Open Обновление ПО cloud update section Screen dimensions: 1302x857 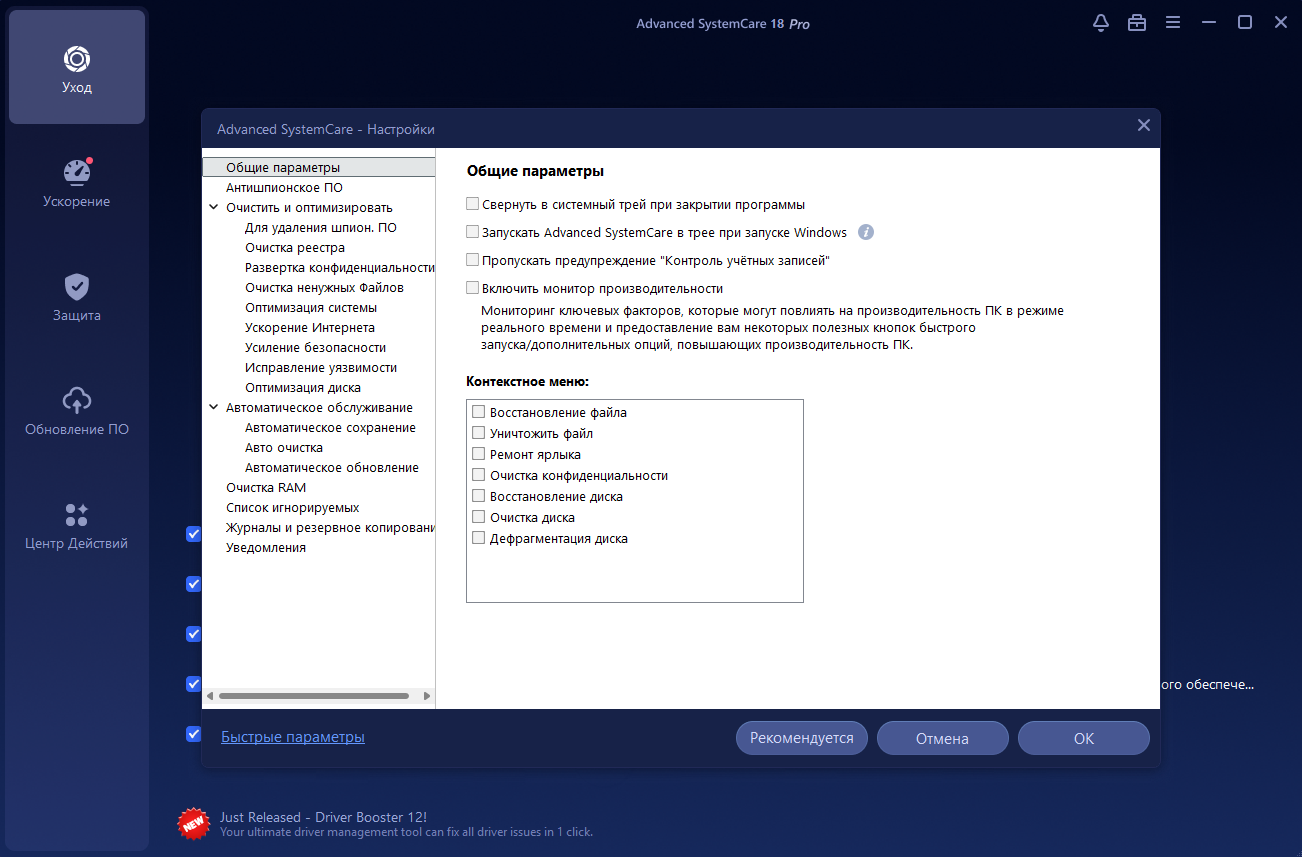point(77,411)
